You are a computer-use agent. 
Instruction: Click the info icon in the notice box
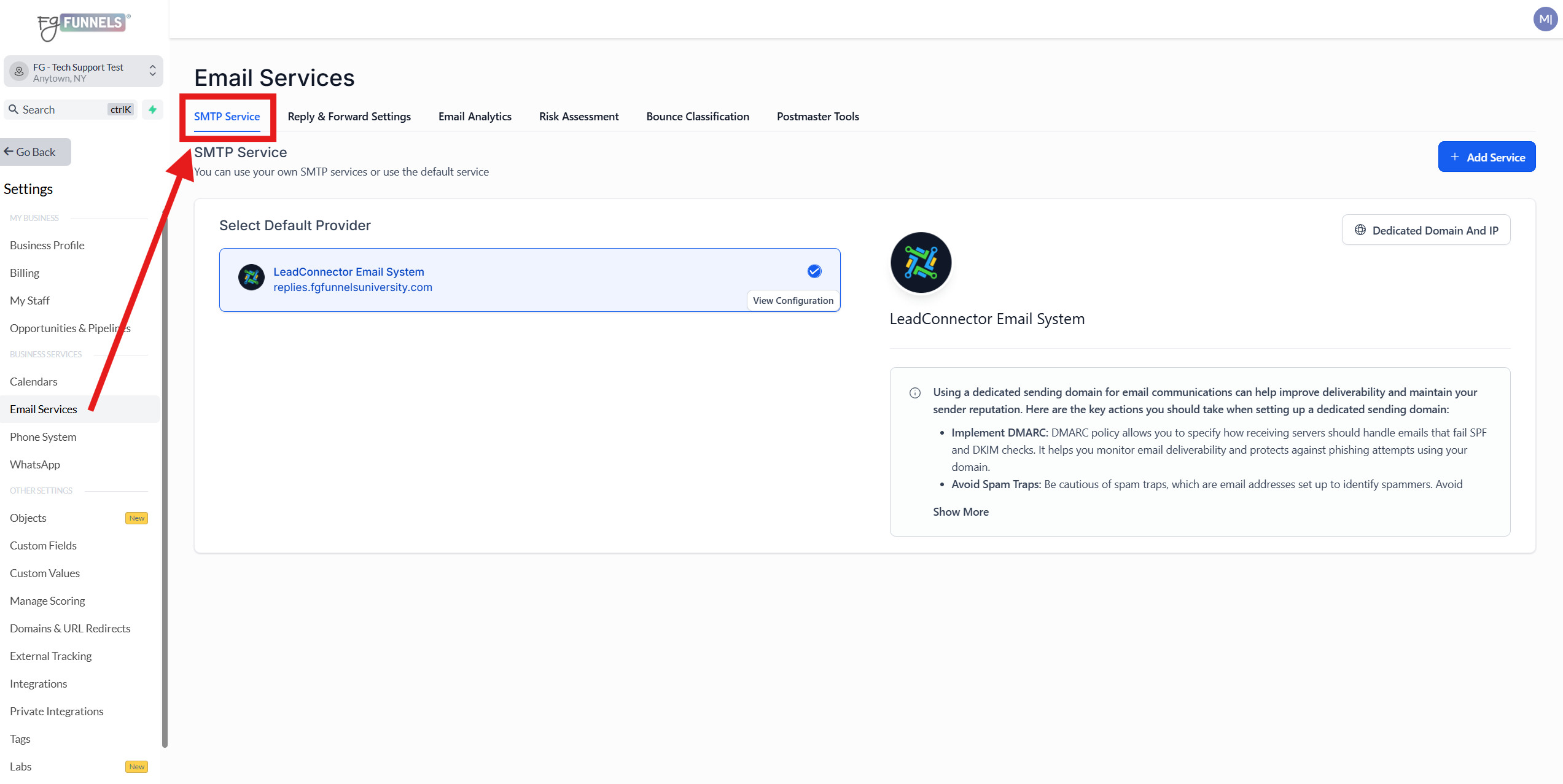[914, 393]
